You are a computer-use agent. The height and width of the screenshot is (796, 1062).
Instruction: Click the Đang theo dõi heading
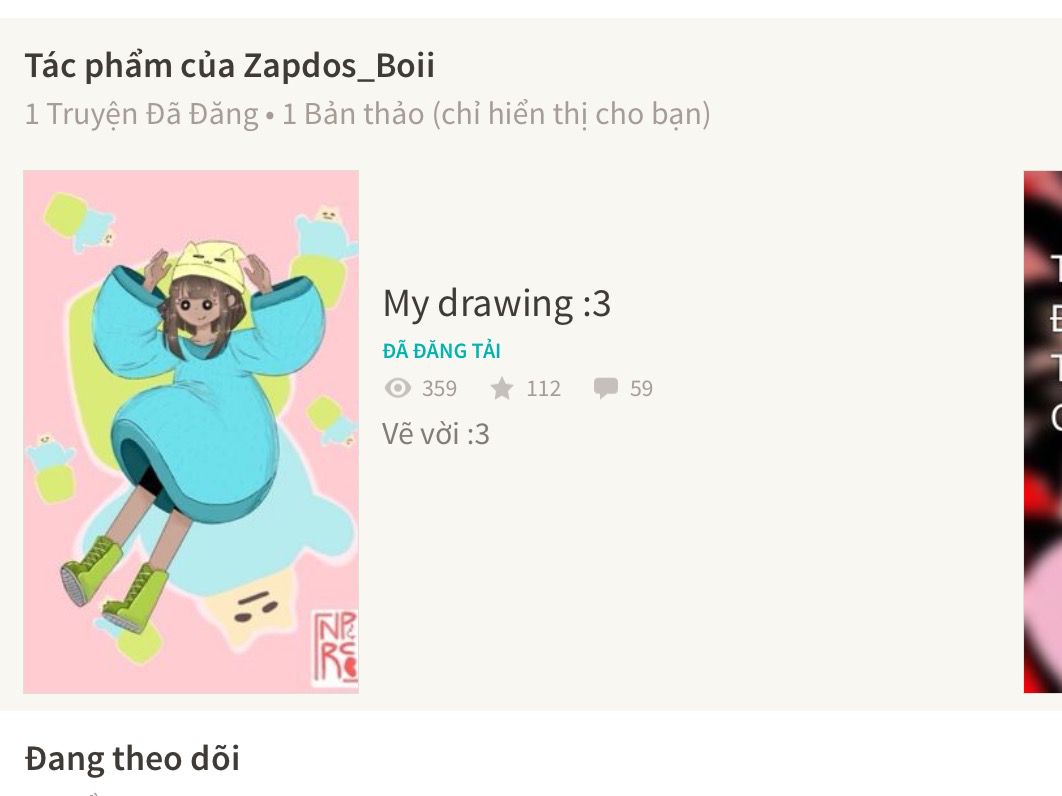pyautogui.click(x=132, y=758)
